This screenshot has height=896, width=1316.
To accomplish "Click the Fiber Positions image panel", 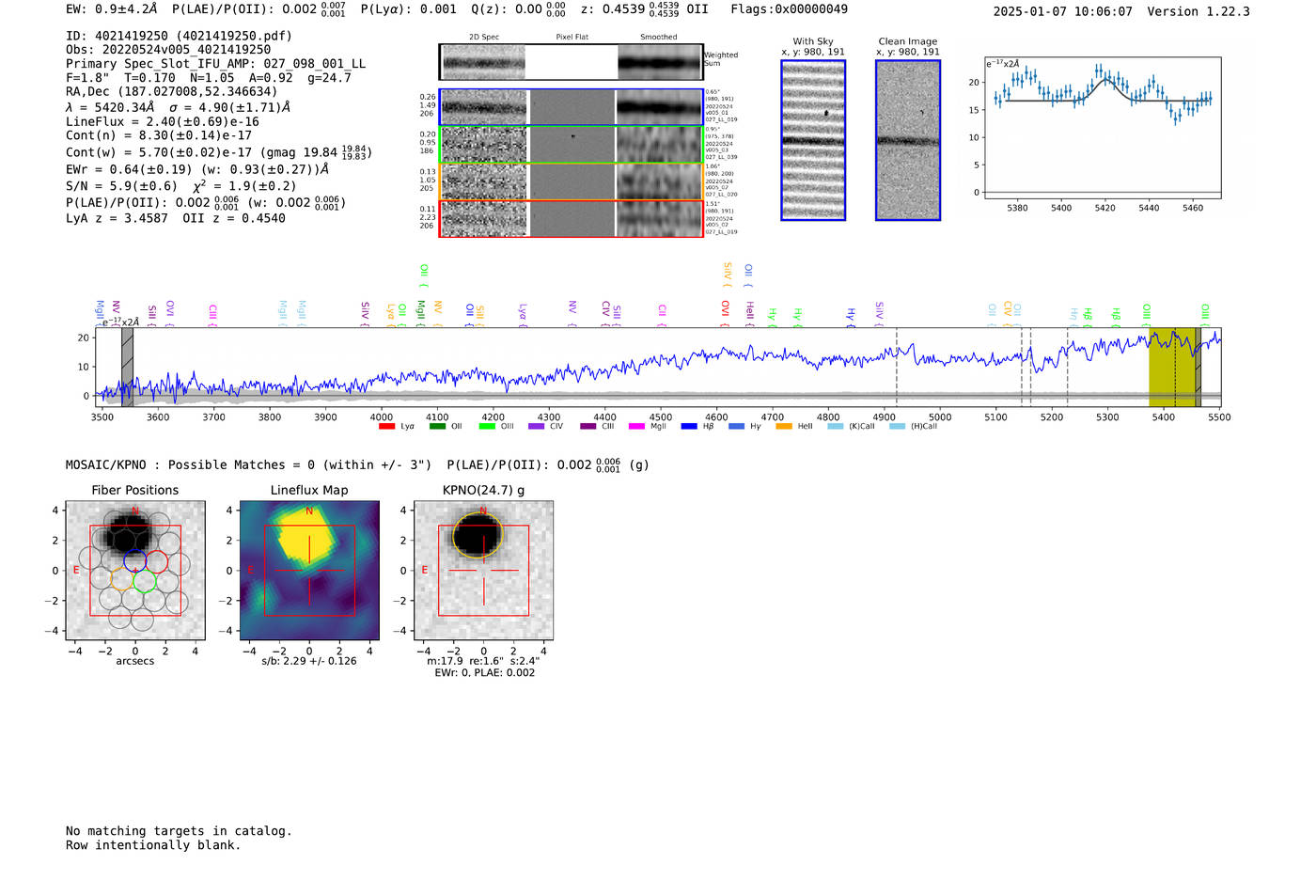I will tap(135, 570).
